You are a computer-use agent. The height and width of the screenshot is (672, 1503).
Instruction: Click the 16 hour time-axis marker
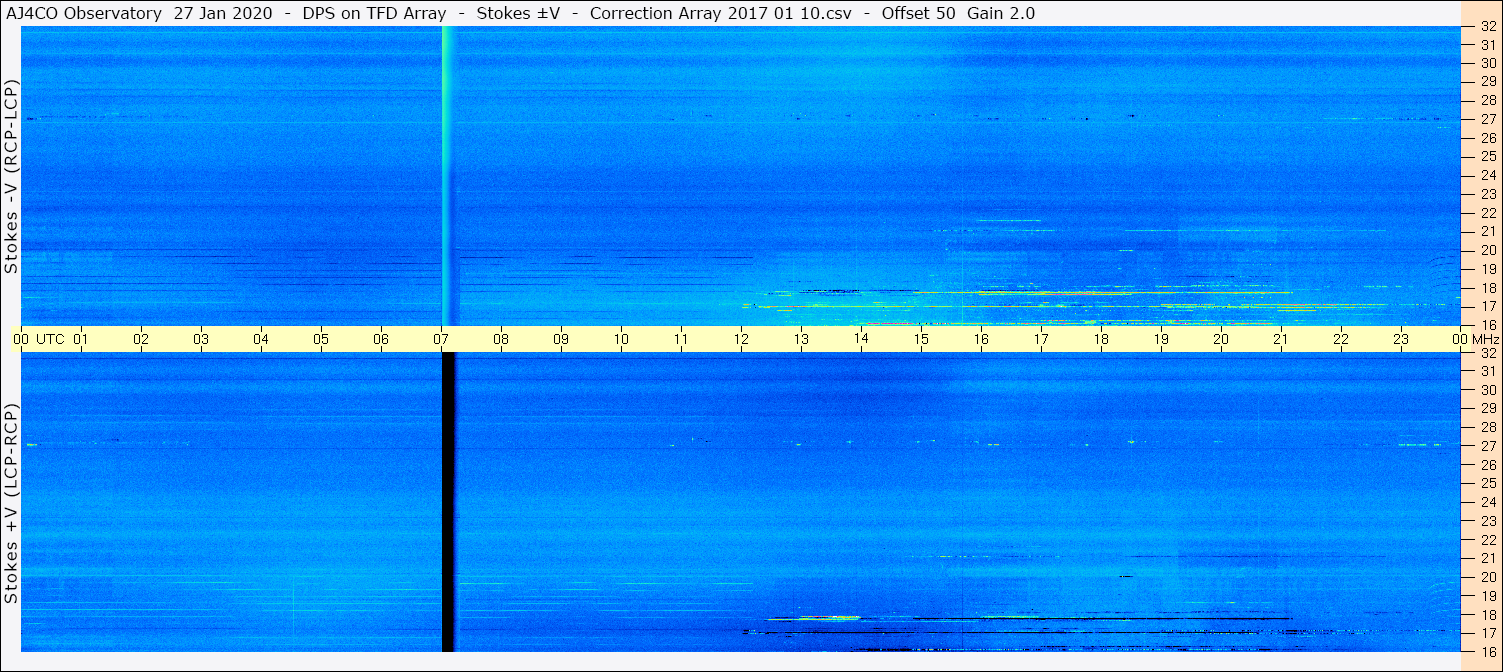click(981, 339)
